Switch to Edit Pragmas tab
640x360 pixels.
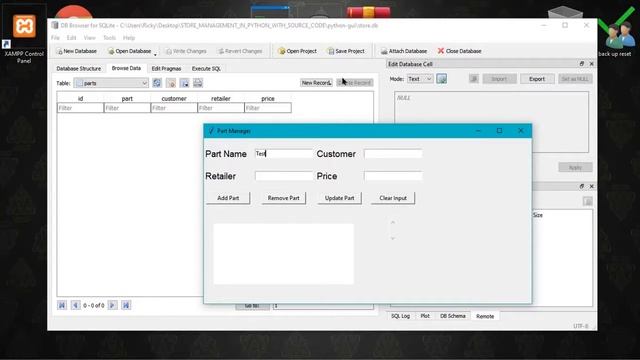coord(166,69)
